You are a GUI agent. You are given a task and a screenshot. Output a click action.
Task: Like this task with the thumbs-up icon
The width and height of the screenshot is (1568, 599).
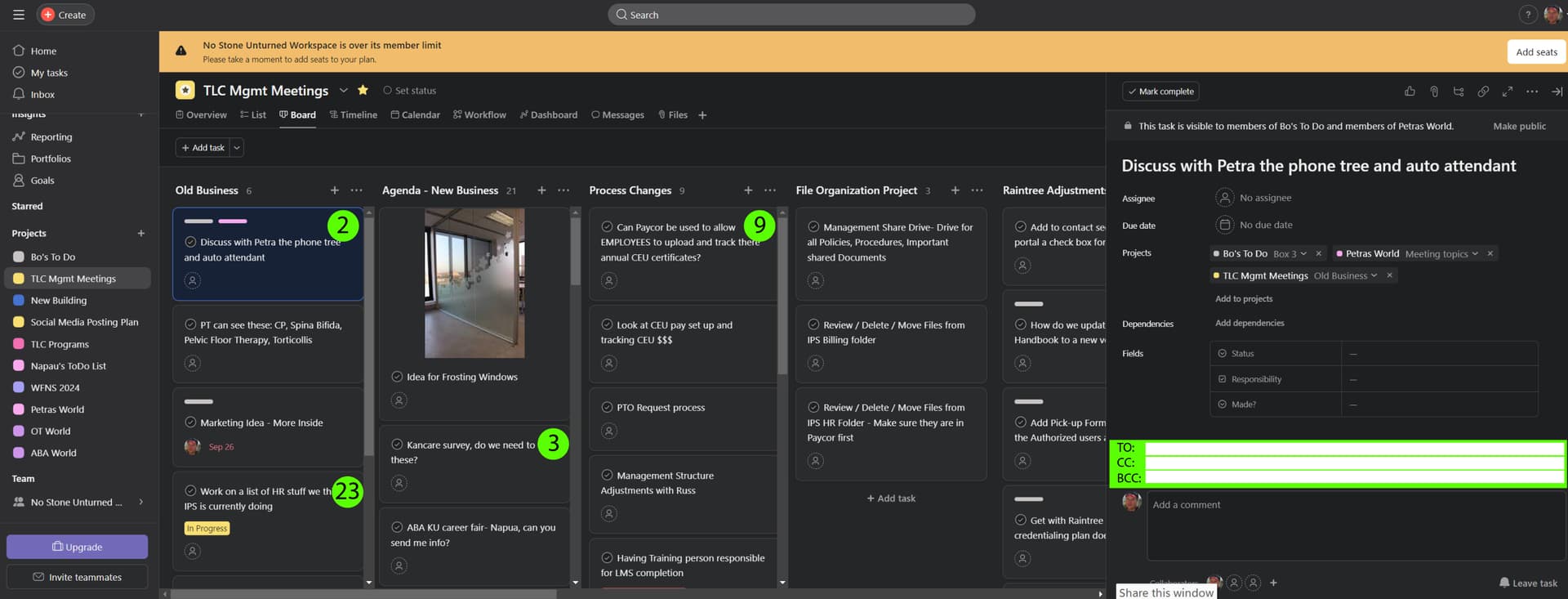tap(1410, 92)
